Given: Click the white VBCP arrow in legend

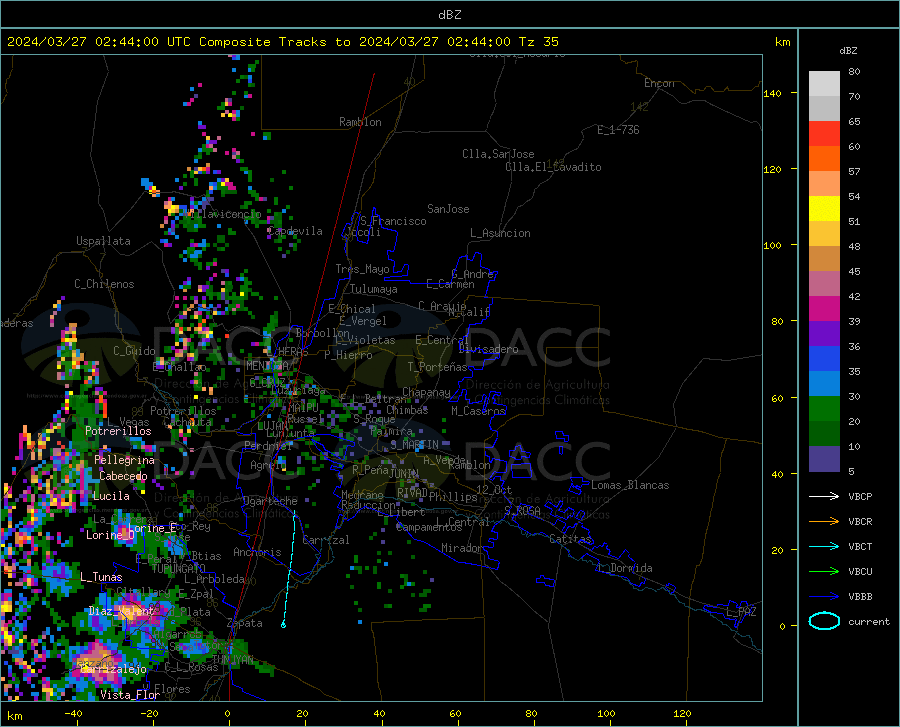Looking at the screenshot, I should [824, 496].
